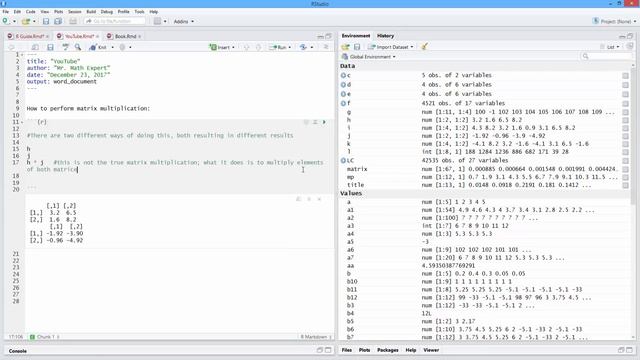Collapse chunk output icon

click(309, 199)
